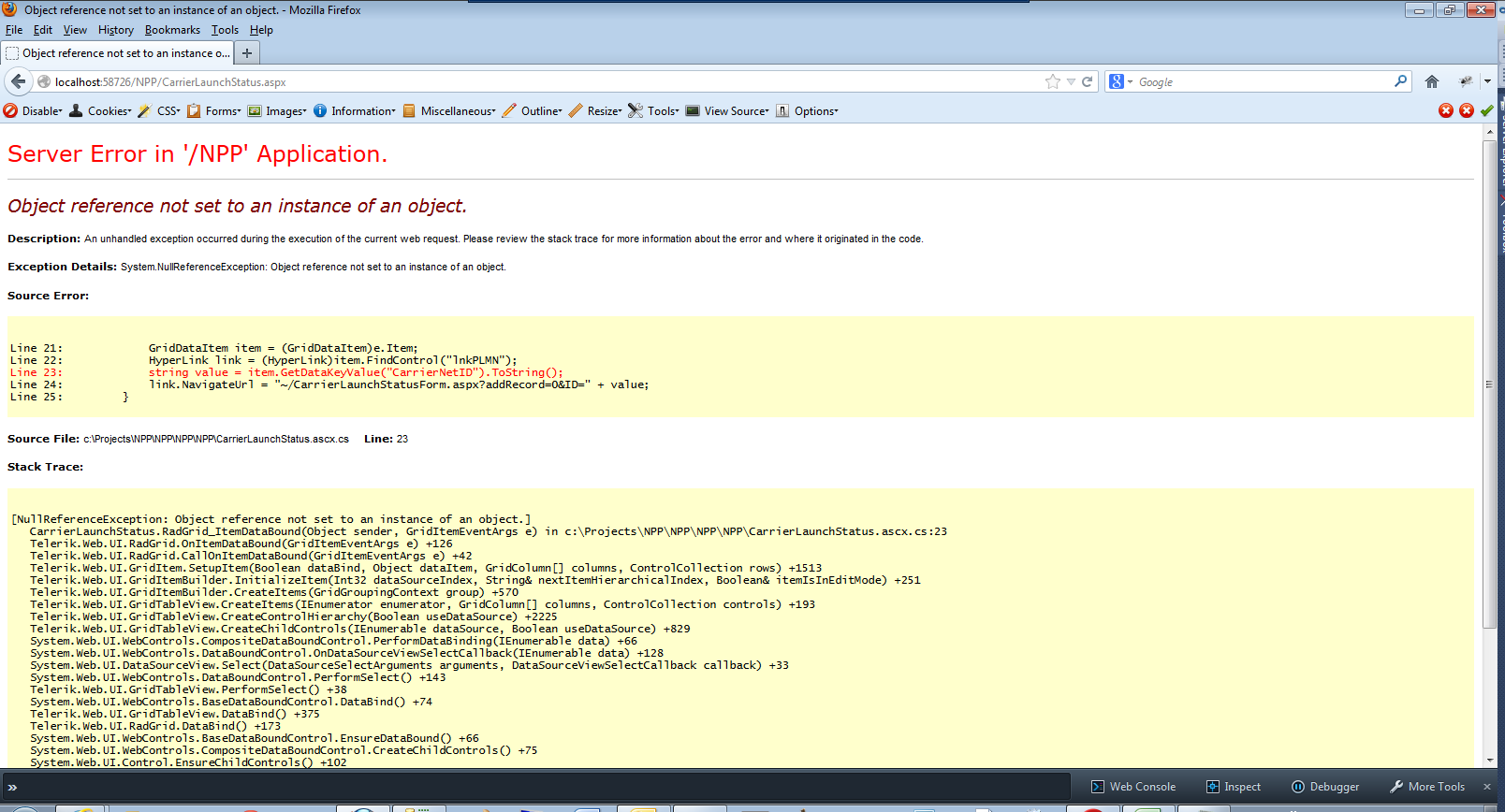The image size is (1505, 812).
Task: Click the italic 'Object reference not set' error heading
Action: coord(237,206)
